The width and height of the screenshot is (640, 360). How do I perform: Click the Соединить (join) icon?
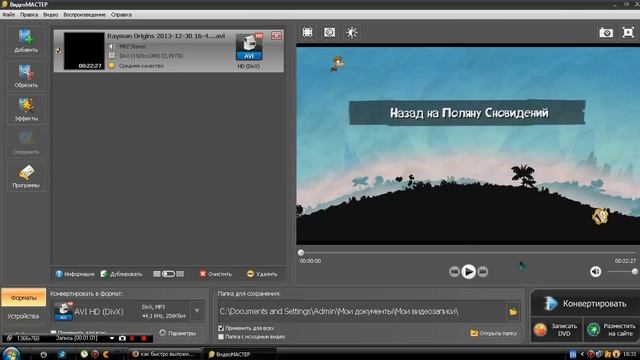(x=26, y=143)
